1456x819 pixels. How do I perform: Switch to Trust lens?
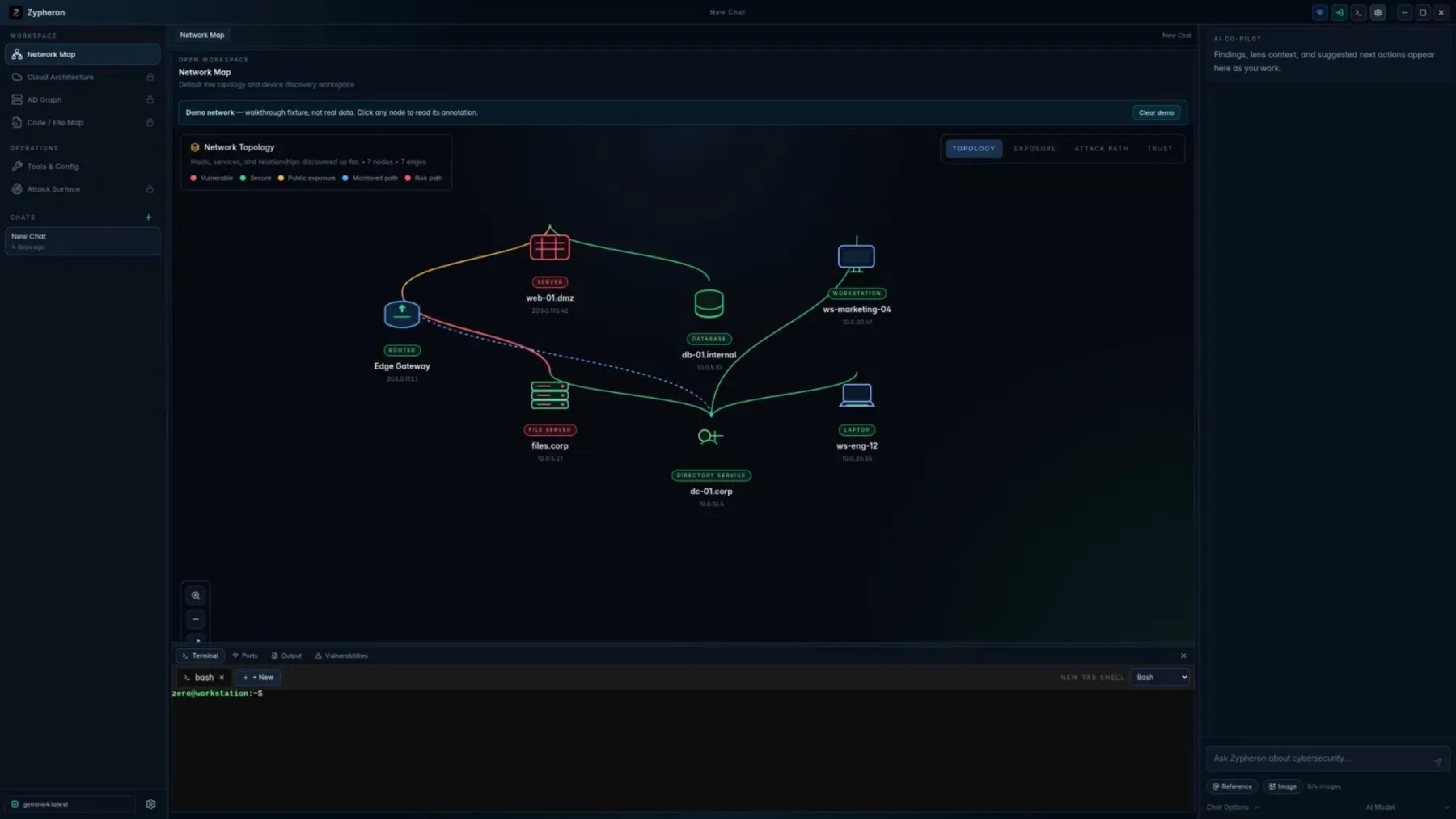coord(1159,149)
